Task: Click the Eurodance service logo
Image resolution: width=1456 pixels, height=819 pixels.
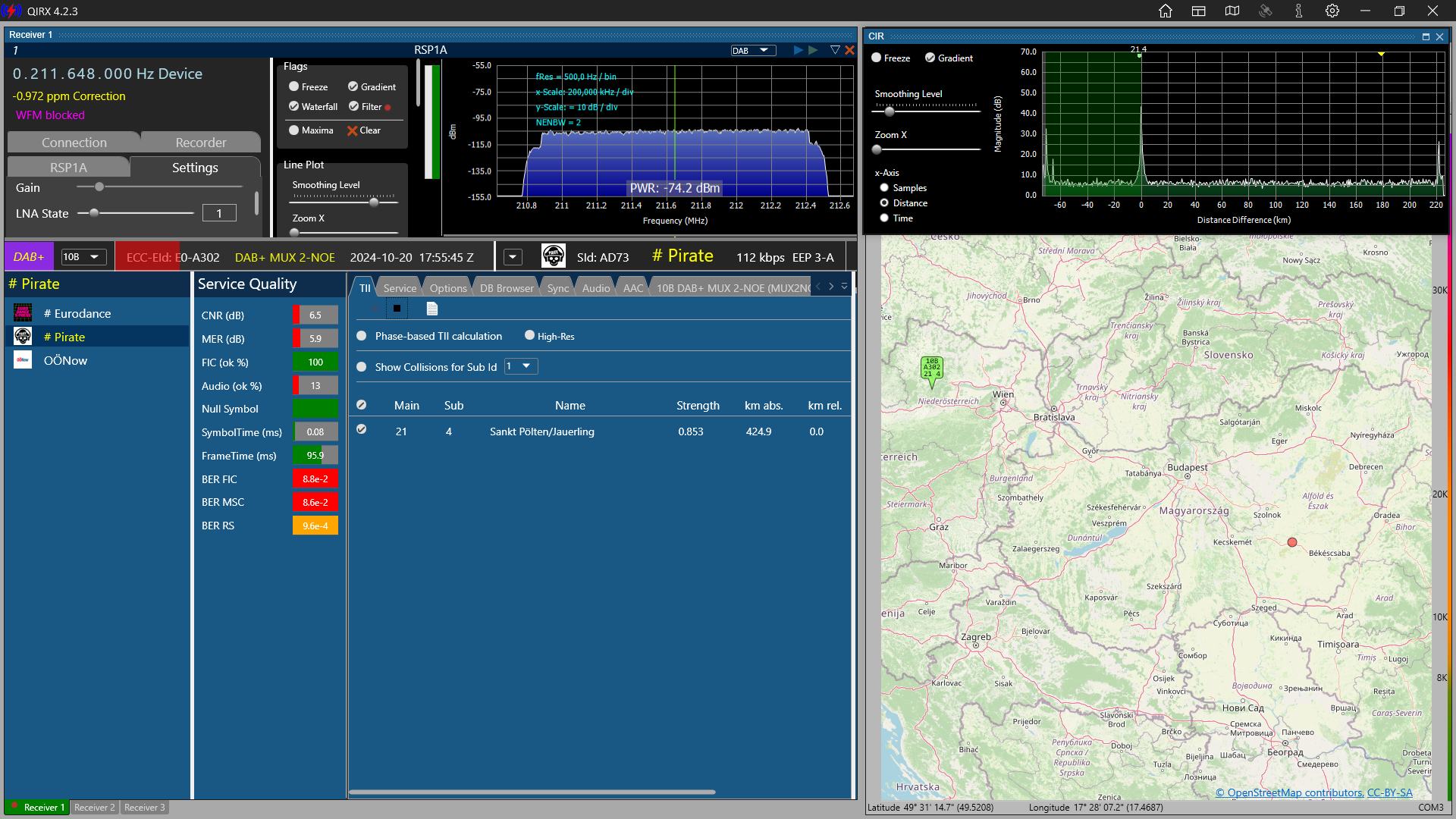Action: coord(23,312)
